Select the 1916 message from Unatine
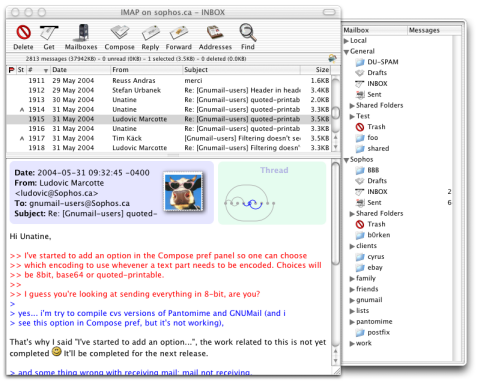 click(169, 129)
